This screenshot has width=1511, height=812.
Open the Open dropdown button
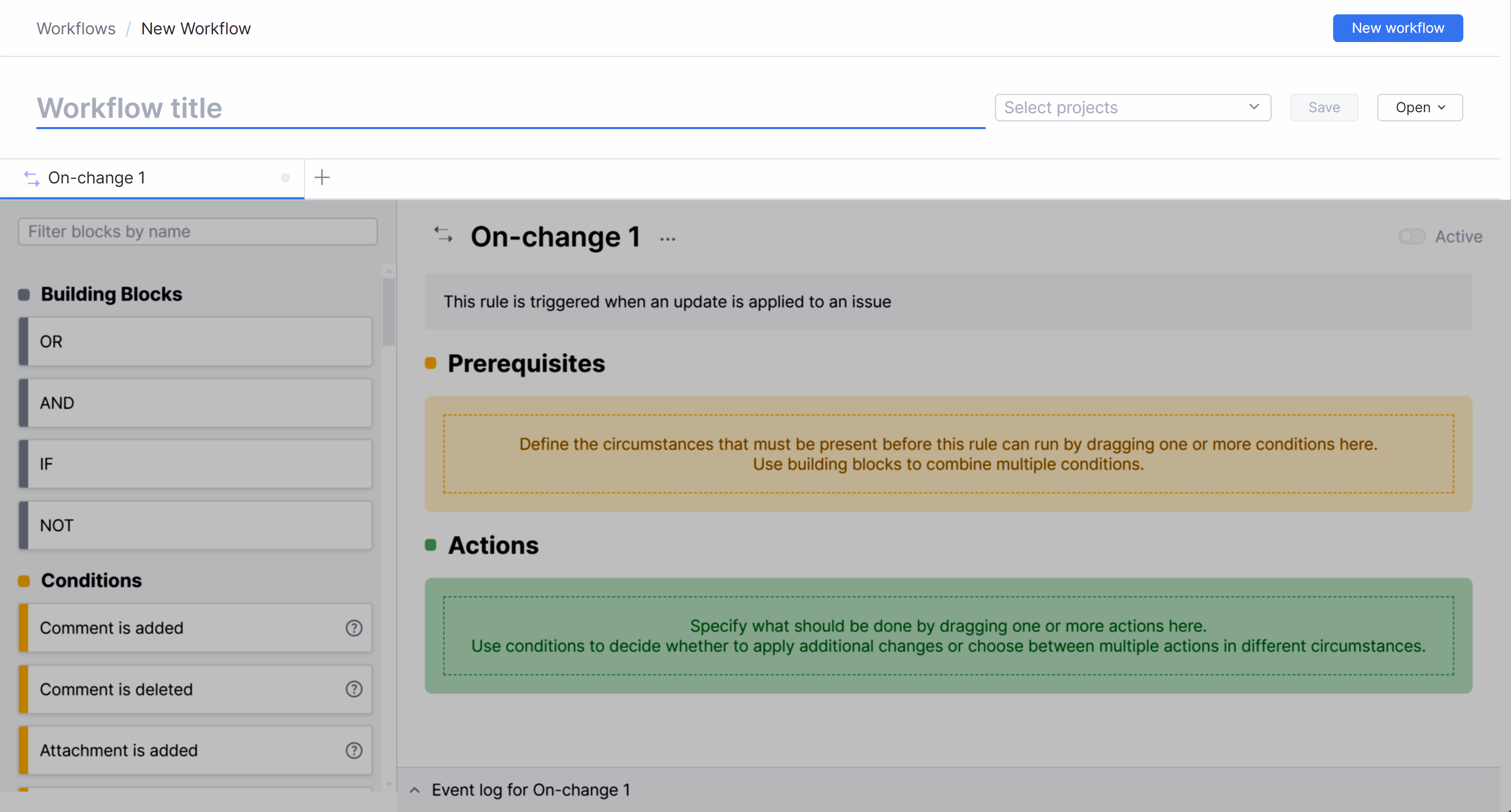(1419, 107)
